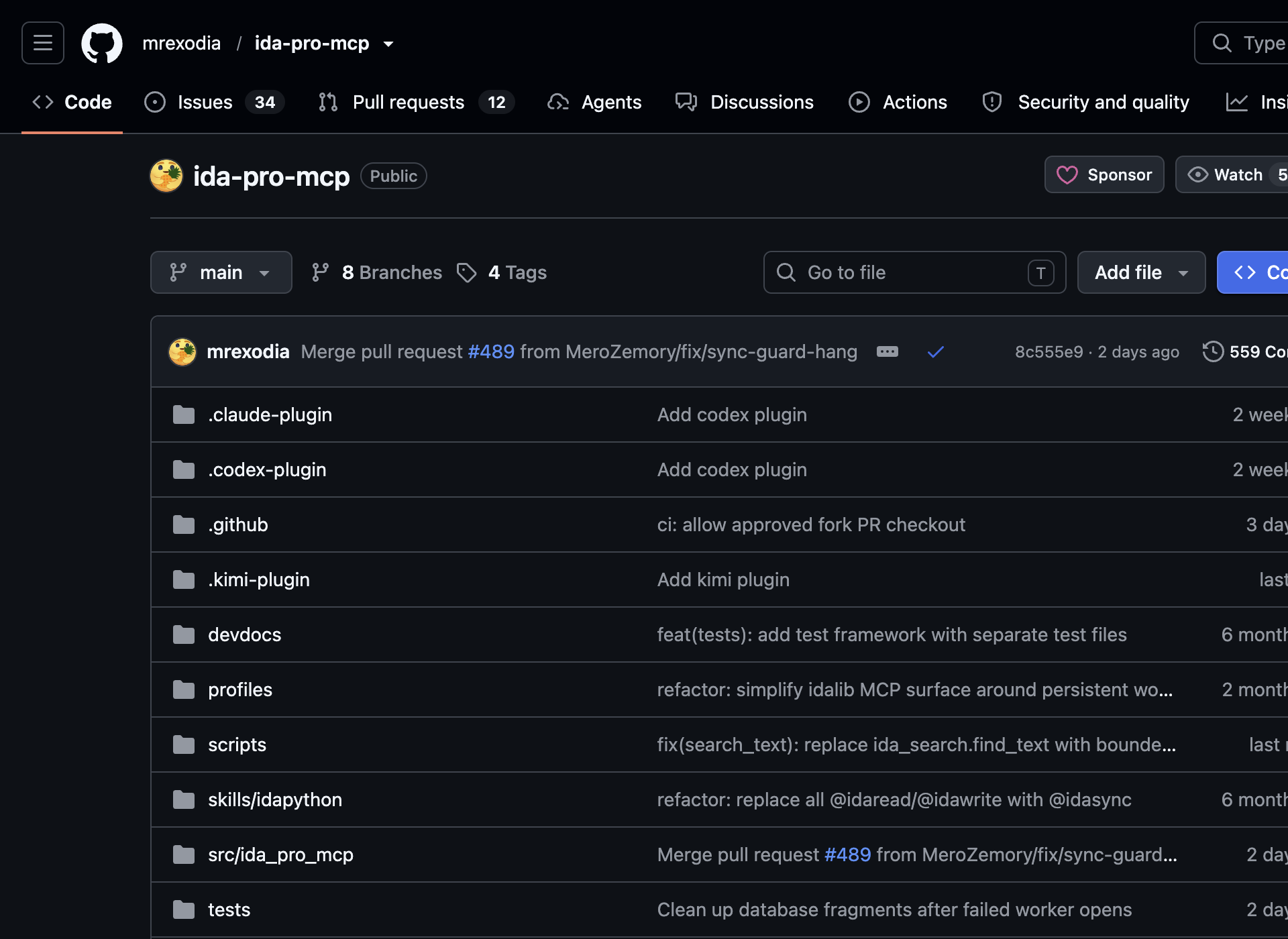Open the tests folder
Image resolution: width=1288 pixels, height=939 pixels.
coord(229,909)
